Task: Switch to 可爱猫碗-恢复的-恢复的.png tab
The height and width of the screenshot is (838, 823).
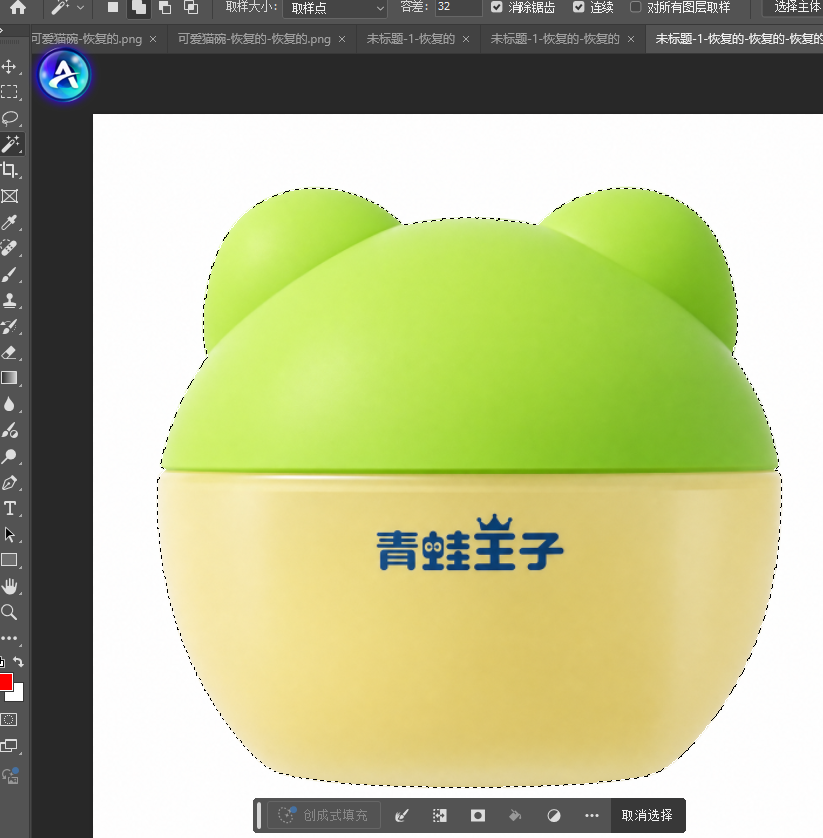Action: point(254,39)
